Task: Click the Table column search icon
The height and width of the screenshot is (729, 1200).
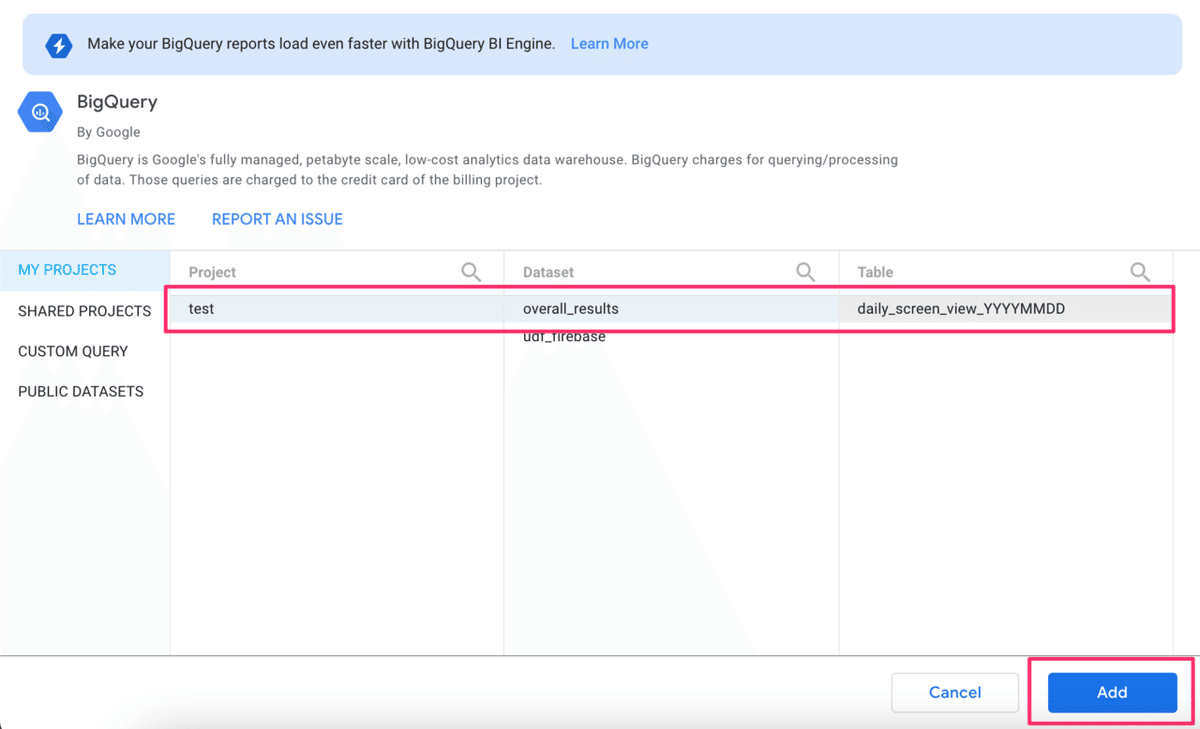Action: pos(1139,272)
